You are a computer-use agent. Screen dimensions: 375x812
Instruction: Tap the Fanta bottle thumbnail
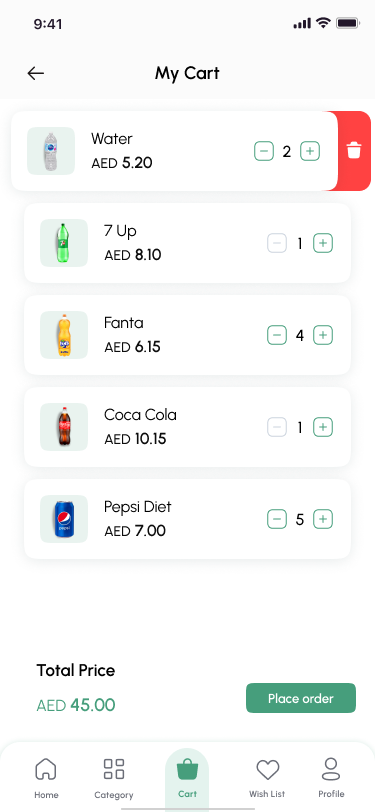tap(64, 335)
